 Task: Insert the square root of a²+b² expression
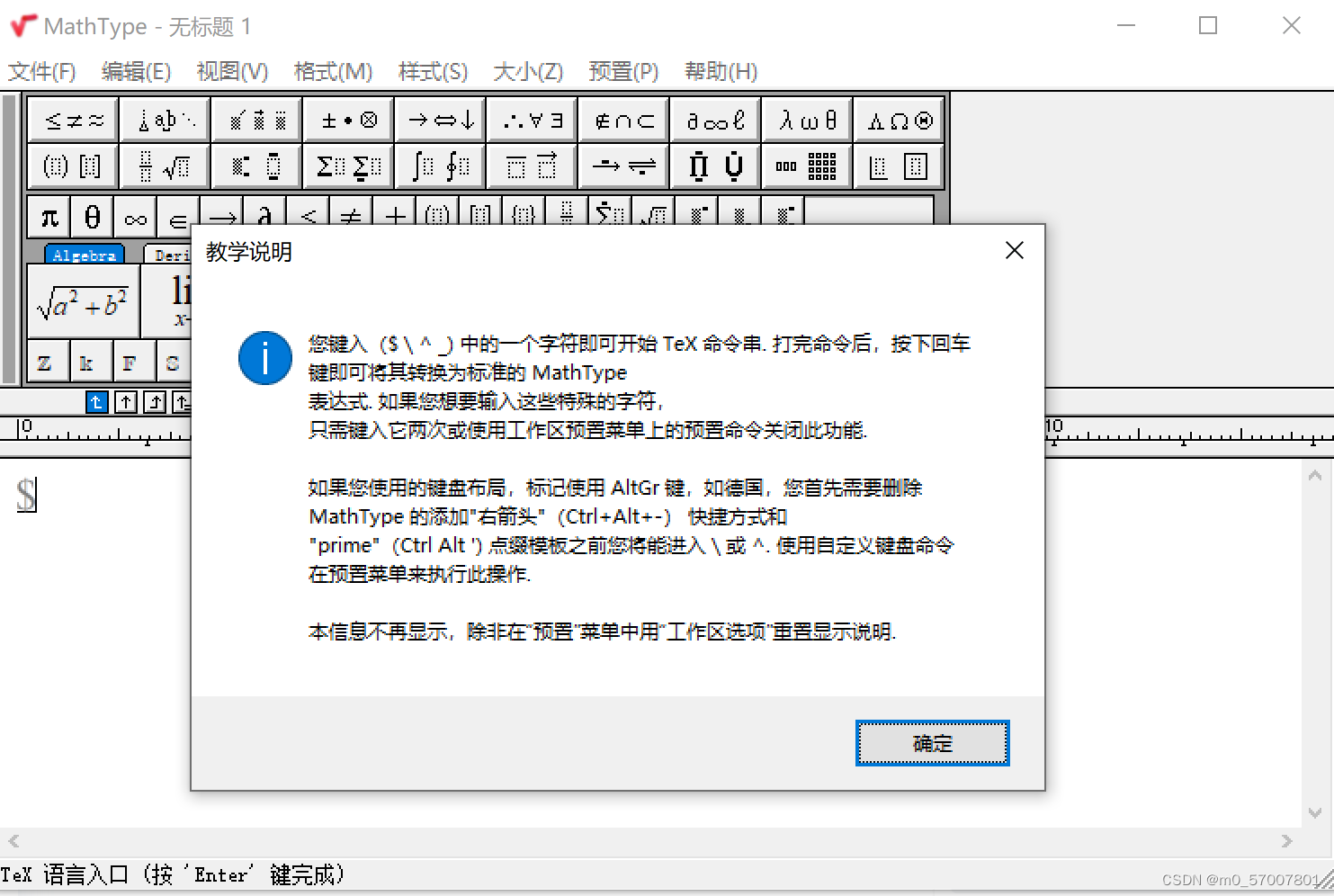pyautogui.click(x=84, y=301)
